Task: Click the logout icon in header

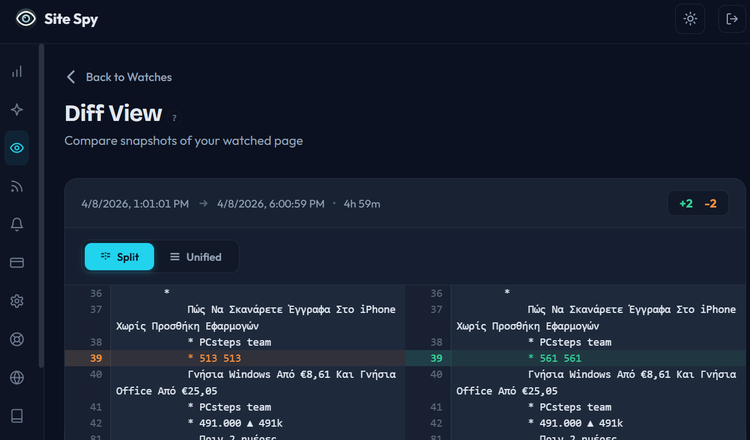Action: (730, 19)
